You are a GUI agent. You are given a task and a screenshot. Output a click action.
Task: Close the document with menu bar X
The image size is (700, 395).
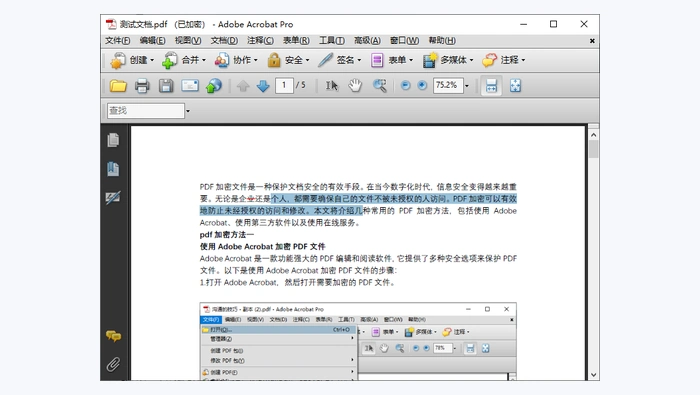(x=592, y=41)
